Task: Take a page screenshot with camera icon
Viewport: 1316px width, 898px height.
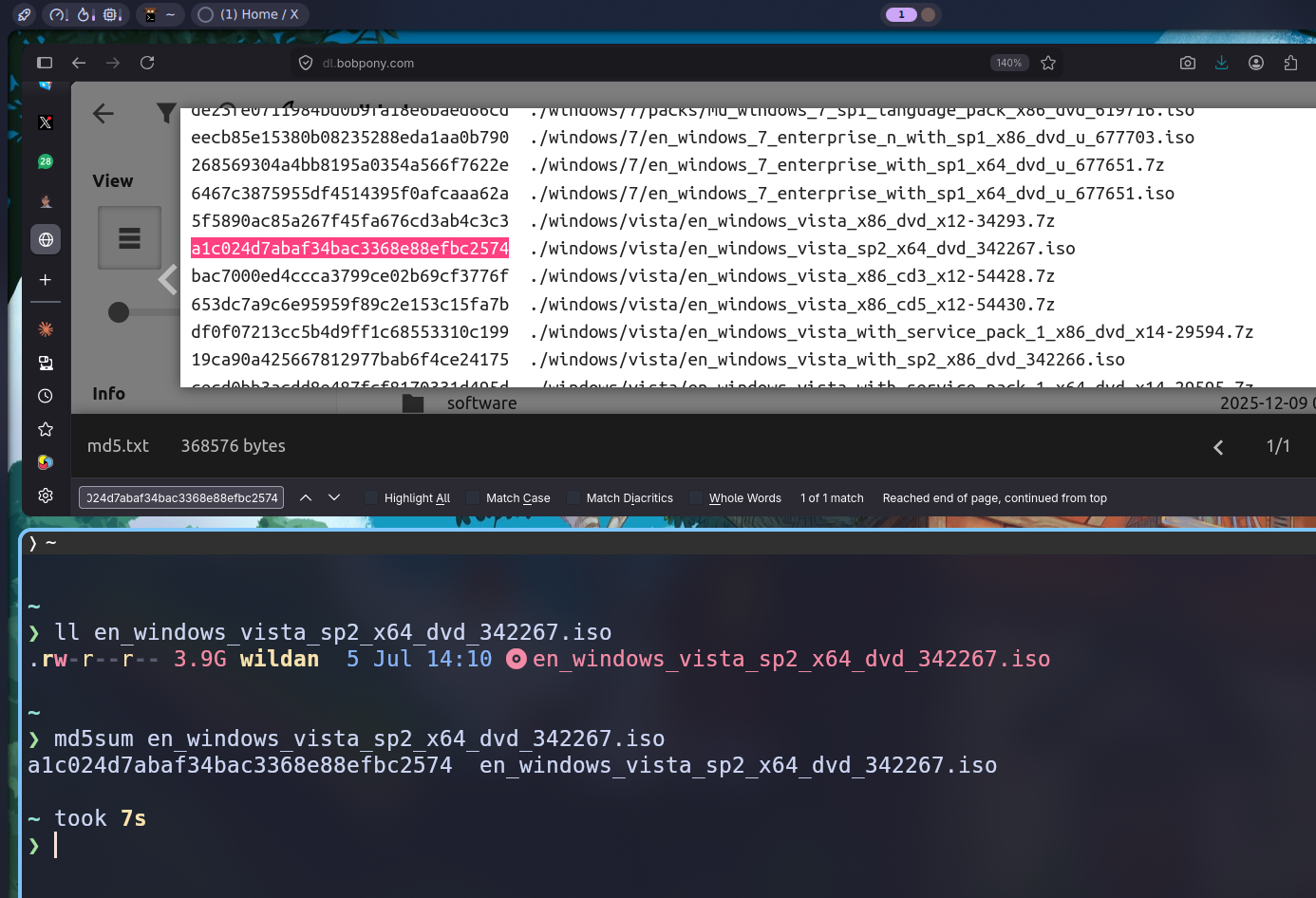Action: pos(1188,63)
